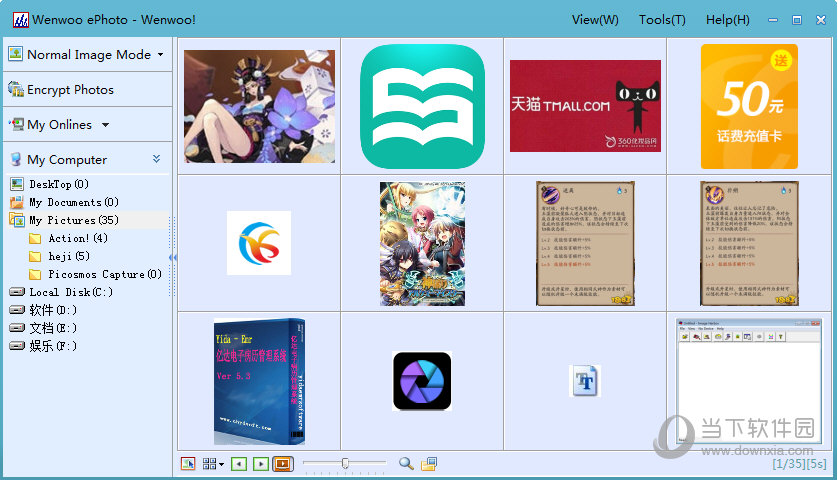Expand the My Onlines dropdown arrow
This screenshot has width=838, height=480.
(105, 125)
